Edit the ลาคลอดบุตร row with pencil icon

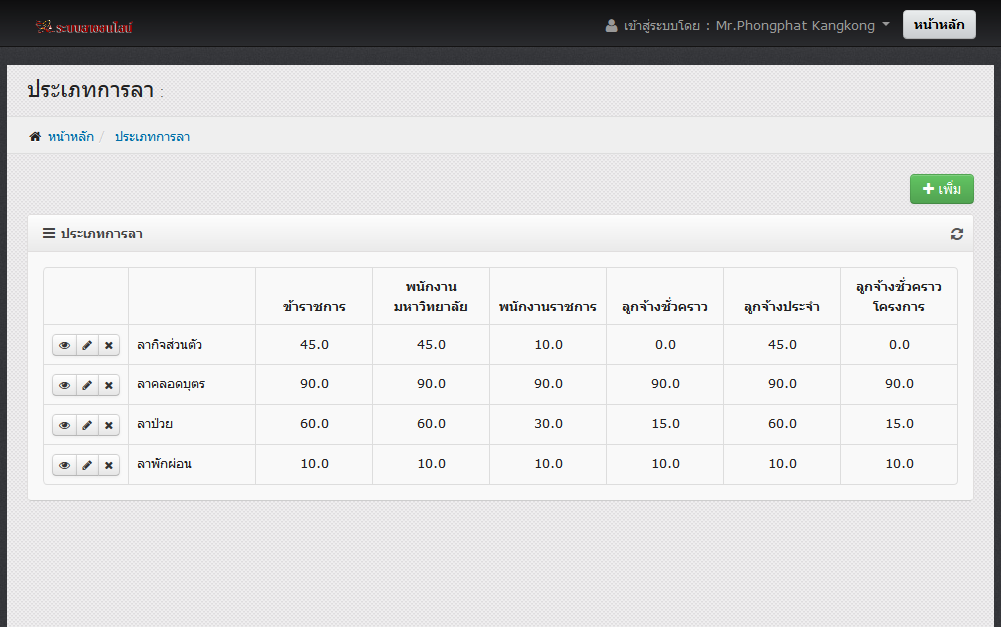[87, 385]
